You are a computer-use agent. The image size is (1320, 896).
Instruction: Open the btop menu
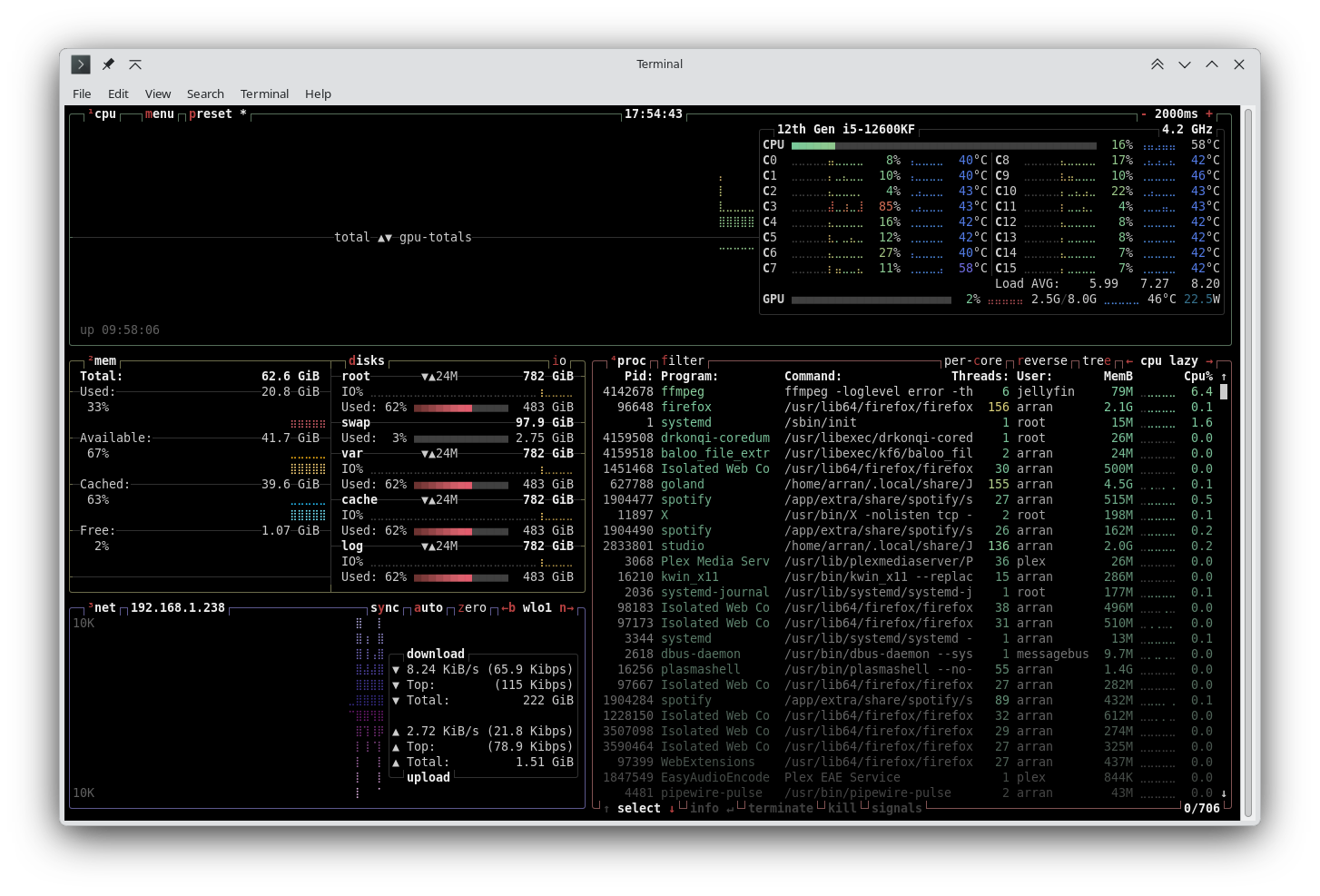(160, 114)
